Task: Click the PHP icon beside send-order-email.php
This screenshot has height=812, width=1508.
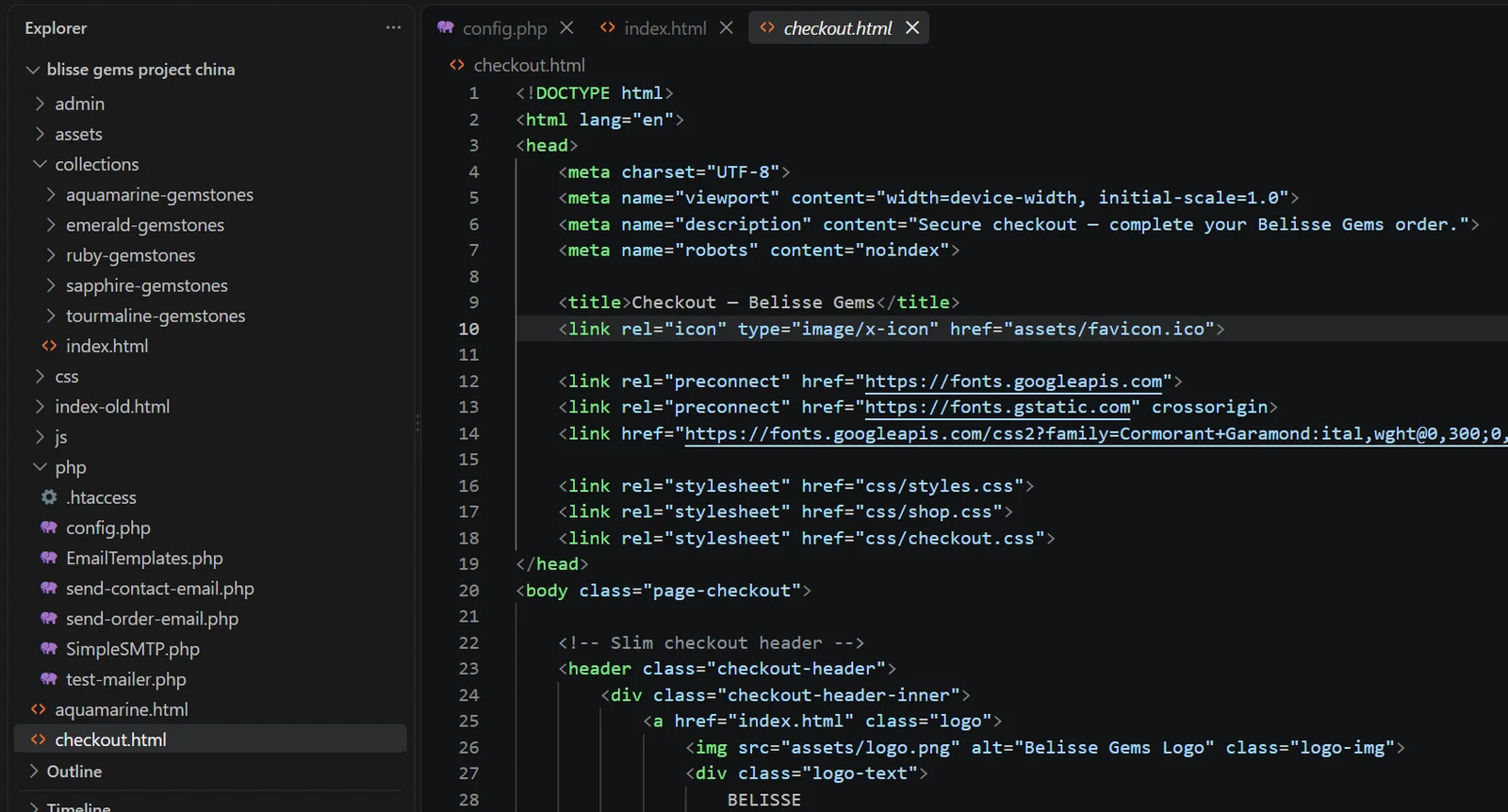Action: click(x=49, y=619)
